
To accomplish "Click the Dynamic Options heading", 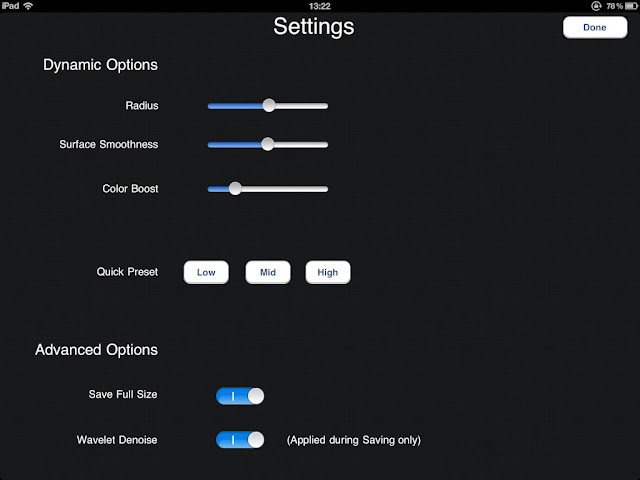I will (100, 65).
